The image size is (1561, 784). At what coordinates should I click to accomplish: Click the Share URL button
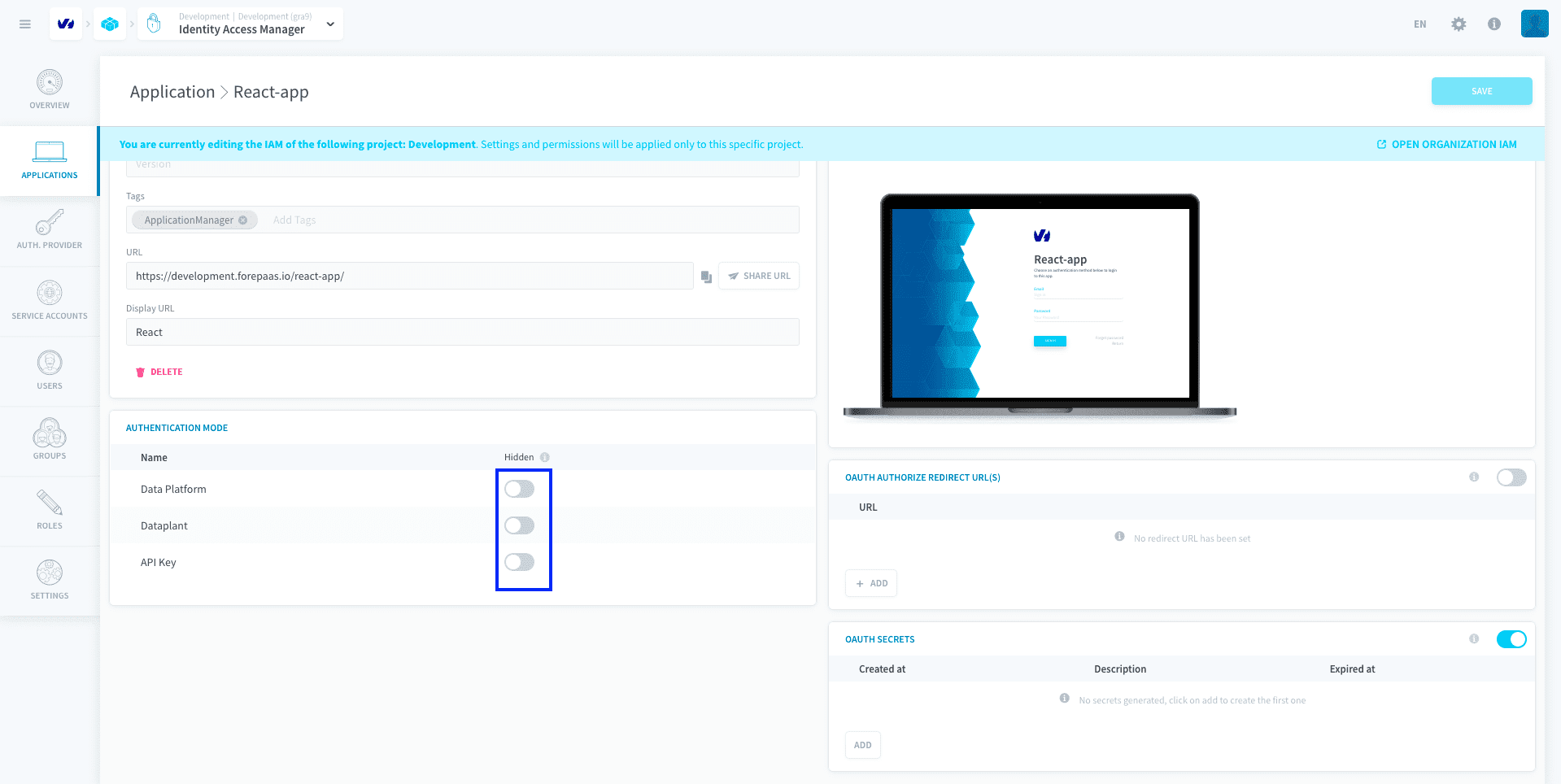(x=759, y=276)
